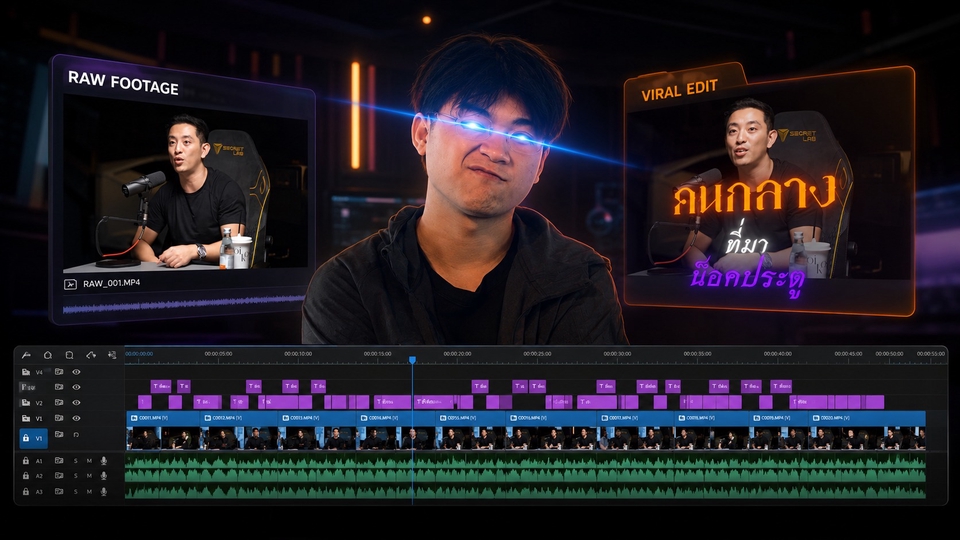Viewport: 960px width, 540px height.
Task: Select the wrench-shaped tool icon in timeline toolbar
Action: (26, 355)
